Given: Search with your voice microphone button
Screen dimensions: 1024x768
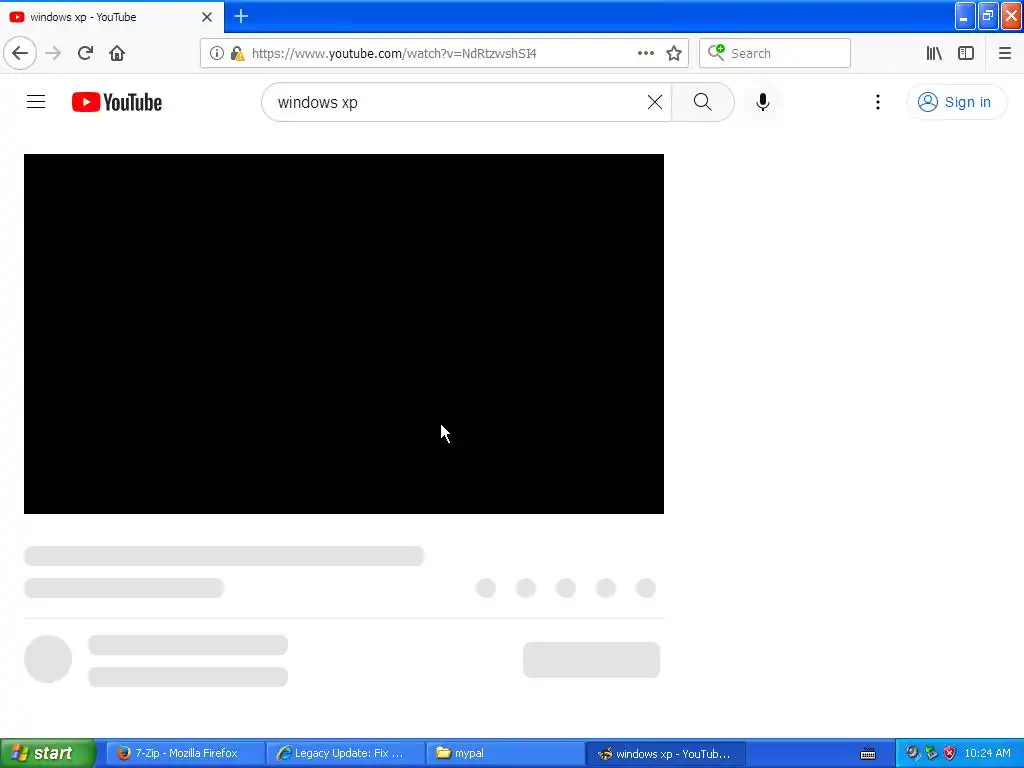Looking at the screenshot, I should click(762, 102).
